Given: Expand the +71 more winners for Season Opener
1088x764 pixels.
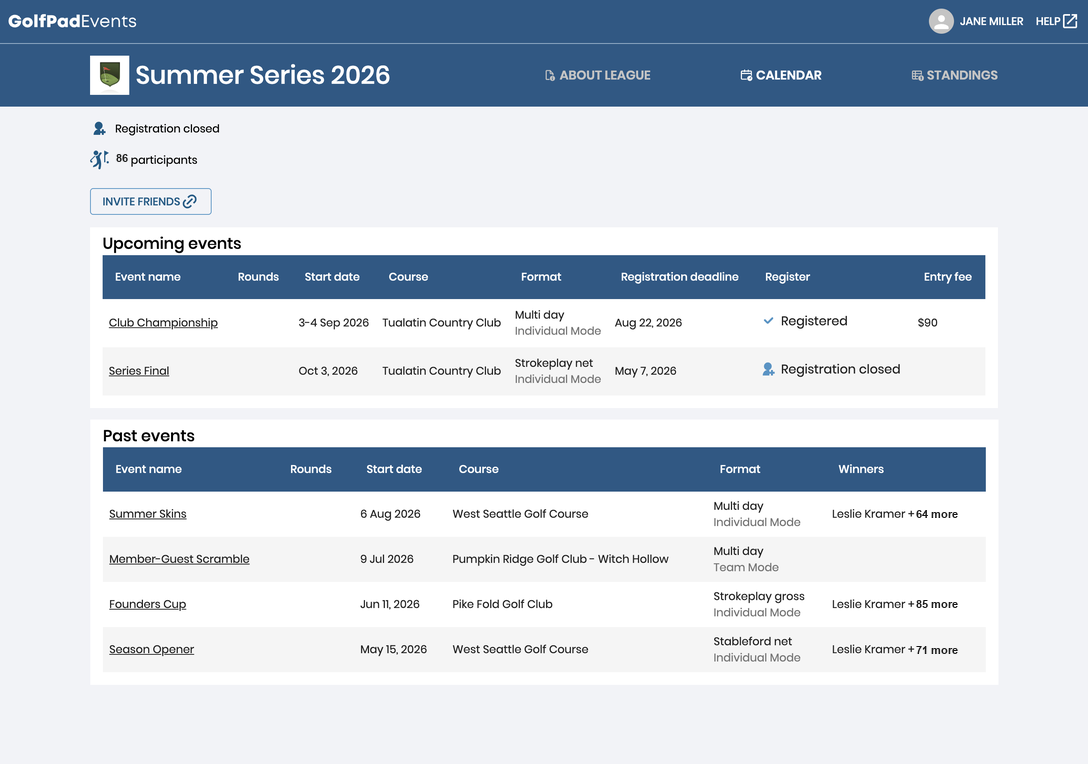Looking at the screenshot, I should point(933,650).
